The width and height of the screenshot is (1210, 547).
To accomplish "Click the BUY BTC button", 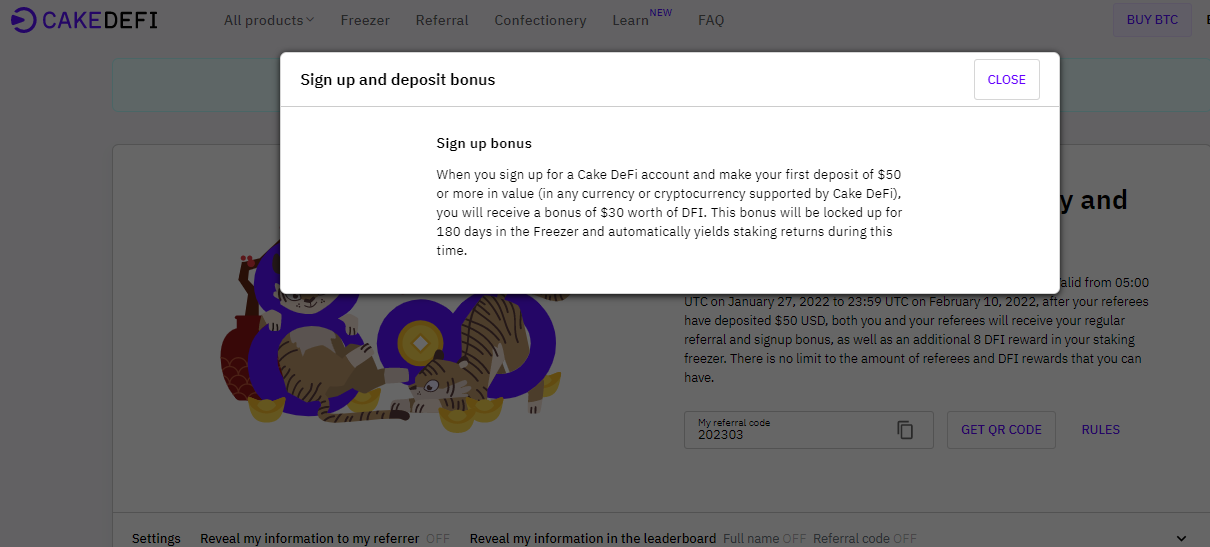I will click(1152, 20).
